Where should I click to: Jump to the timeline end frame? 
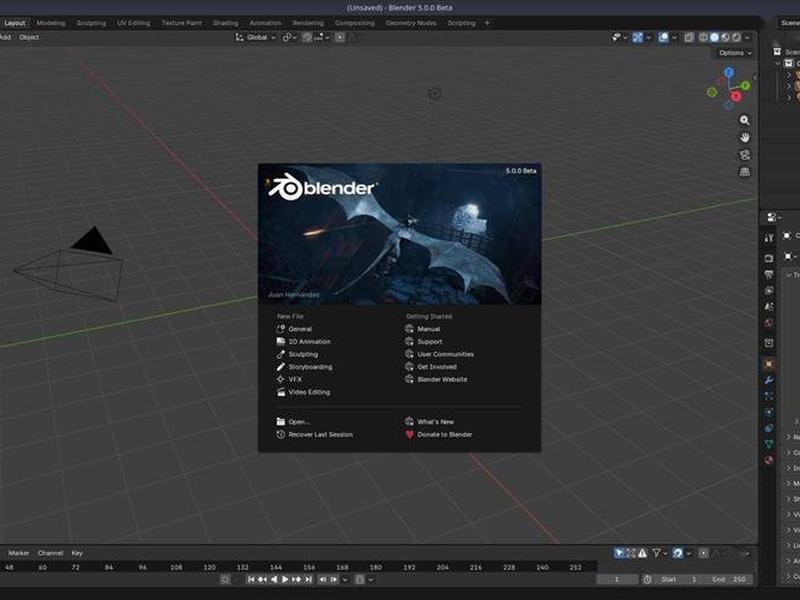pyautogui.click(x=308, y=580)
